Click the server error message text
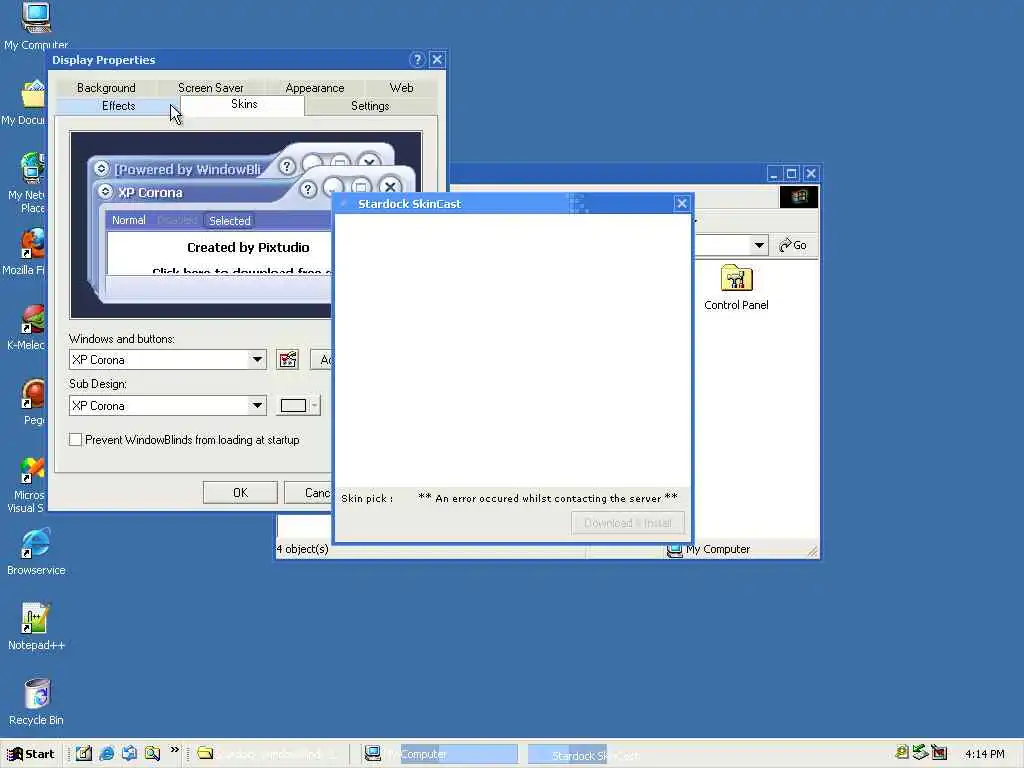The width and height of the screenshot is (1024, 768). pyautogui.click(x=548, y=498)
